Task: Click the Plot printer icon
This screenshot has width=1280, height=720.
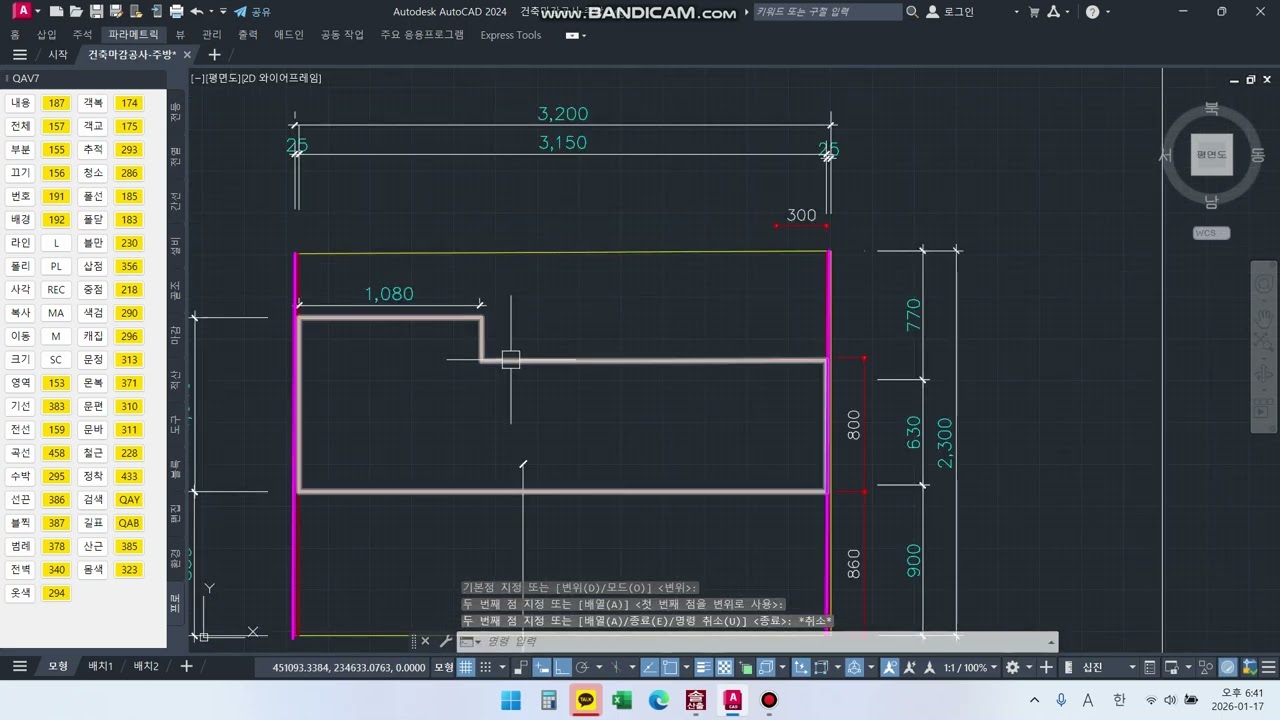Action: point(176,12)
